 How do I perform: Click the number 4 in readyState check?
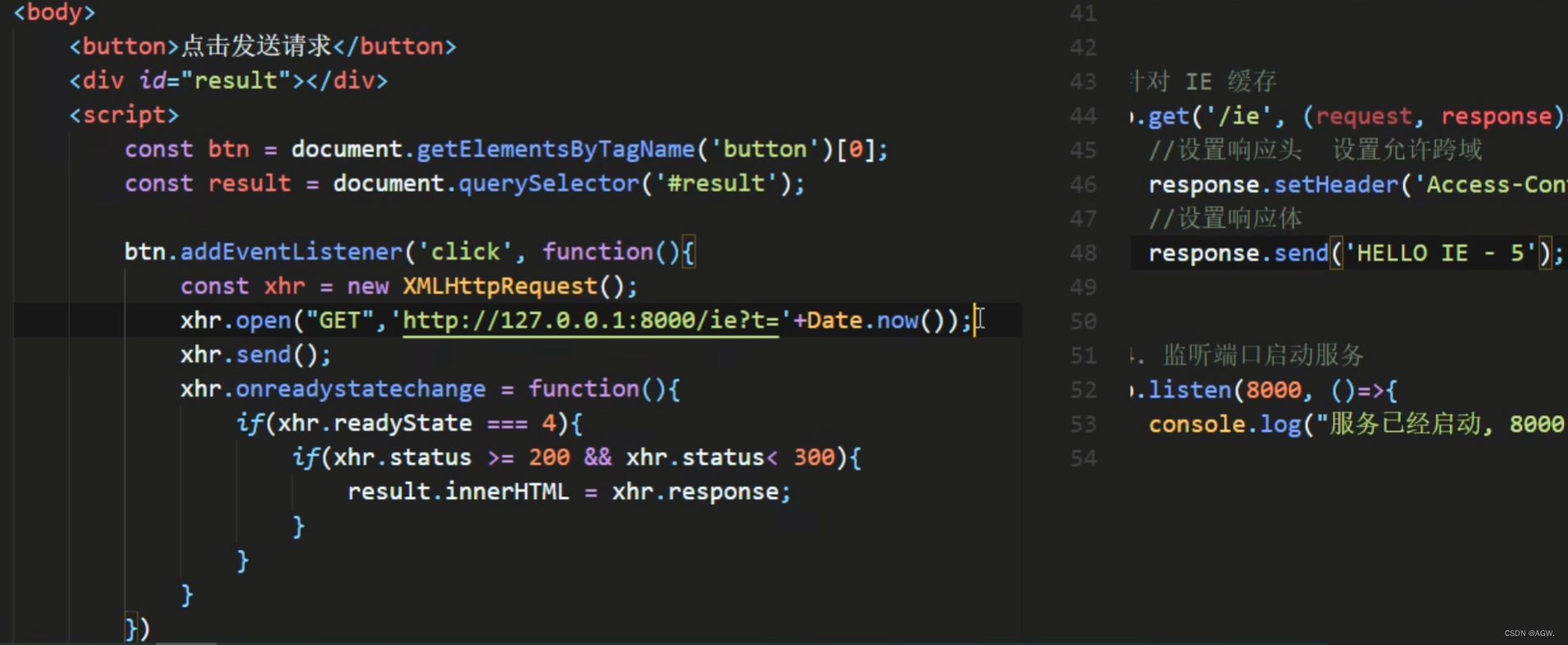click(549, 423)
